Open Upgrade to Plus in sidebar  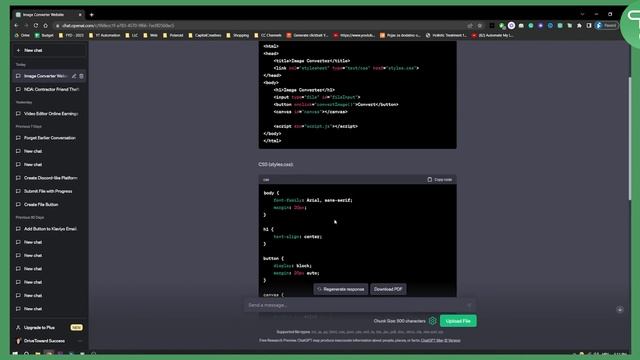click(x=49, y=327)
